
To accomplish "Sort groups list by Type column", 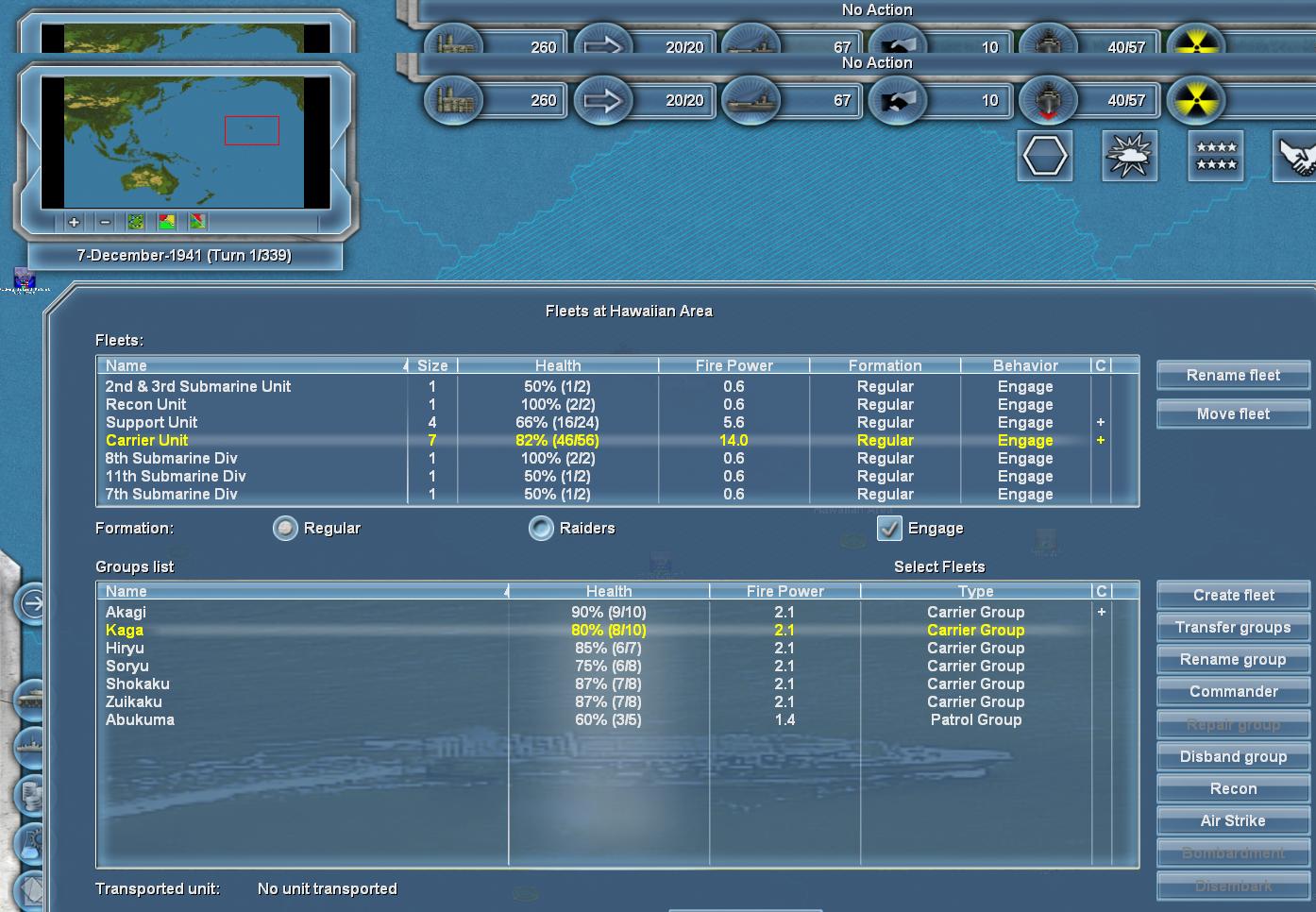I will (x=975, y=591).
